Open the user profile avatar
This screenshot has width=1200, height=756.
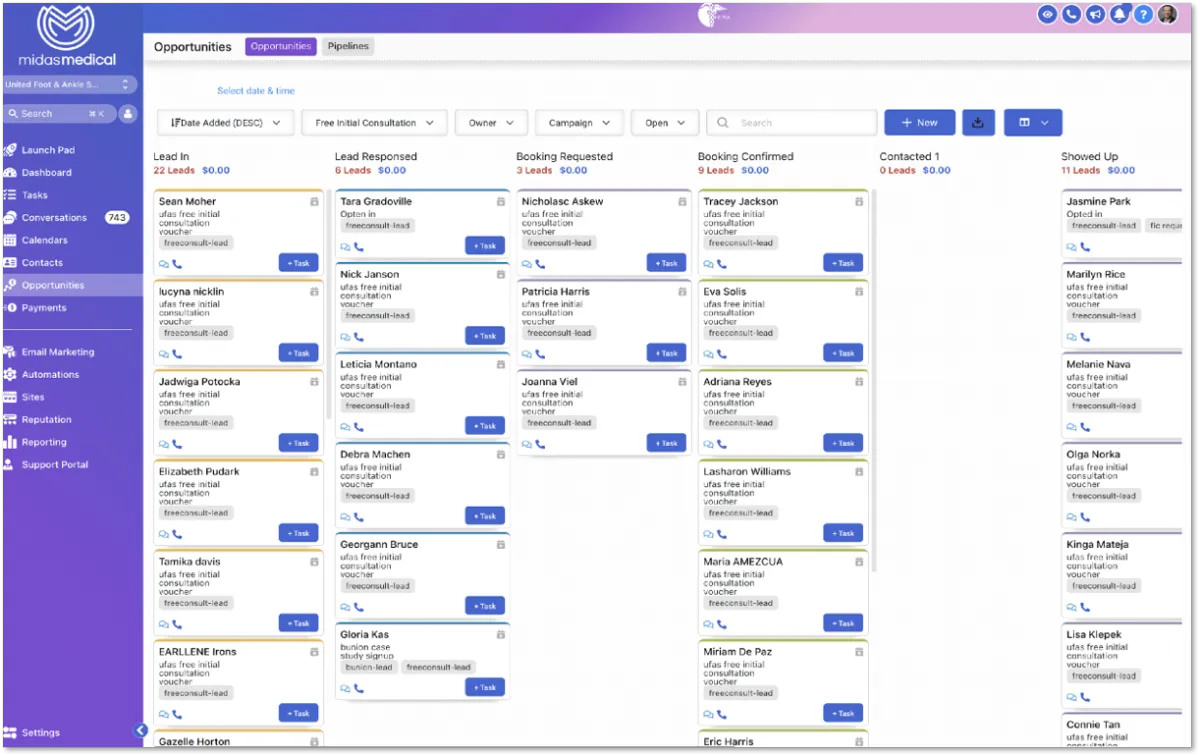(x=1167, y=15)
